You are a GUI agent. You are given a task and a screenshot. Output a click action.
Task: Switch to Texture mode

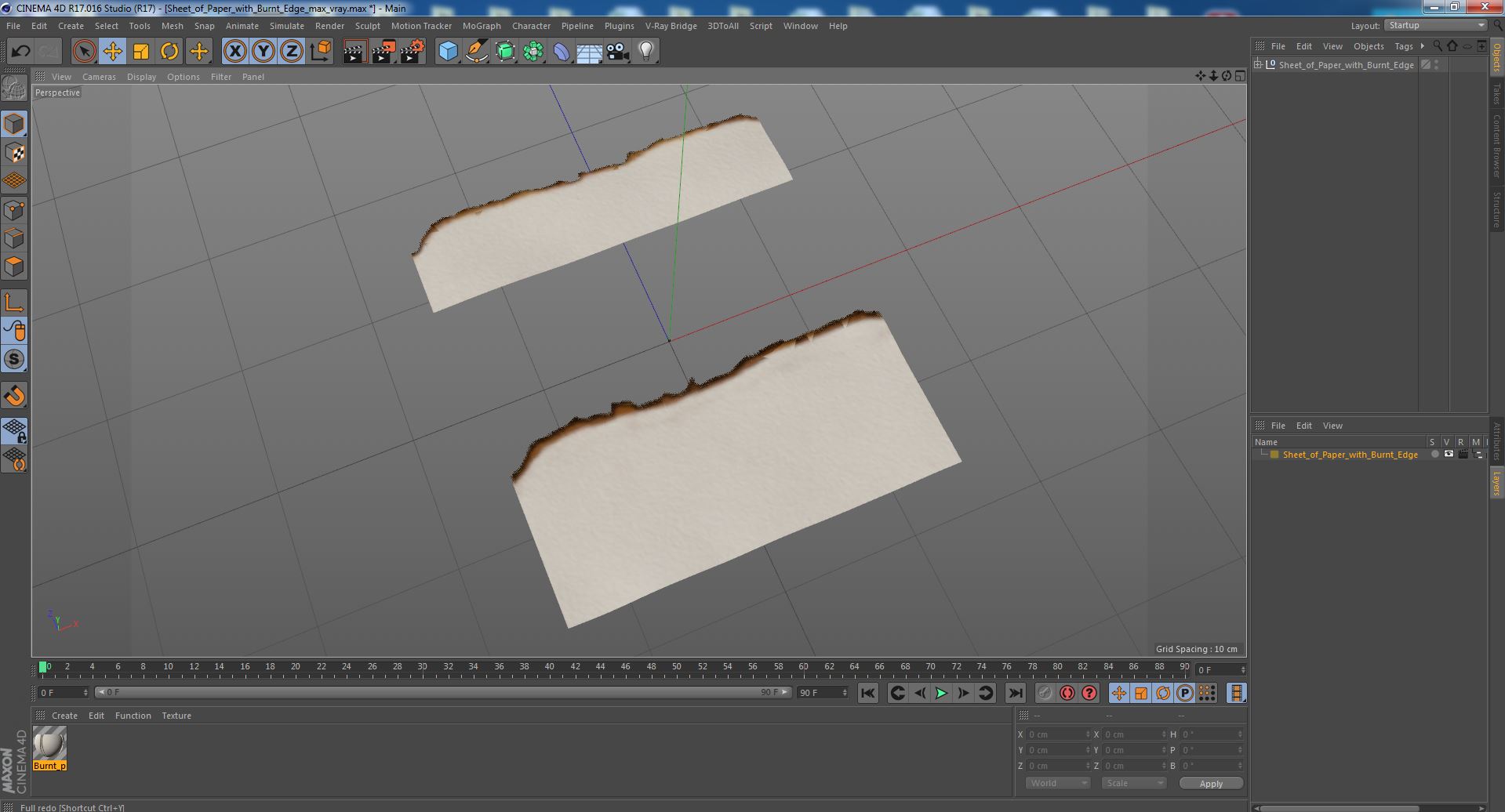[x=14, y=153]
